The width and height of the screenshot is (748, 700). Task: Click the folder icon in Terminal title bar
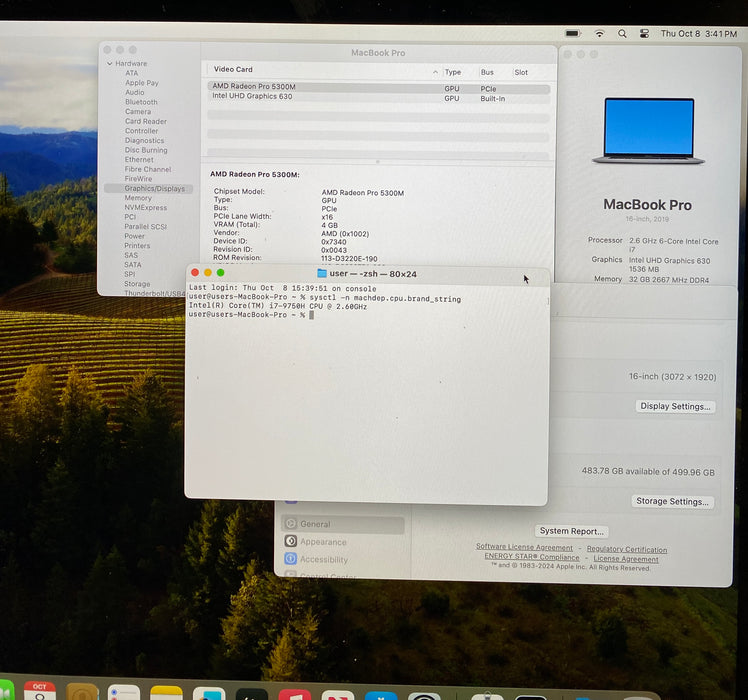point(322,273)
